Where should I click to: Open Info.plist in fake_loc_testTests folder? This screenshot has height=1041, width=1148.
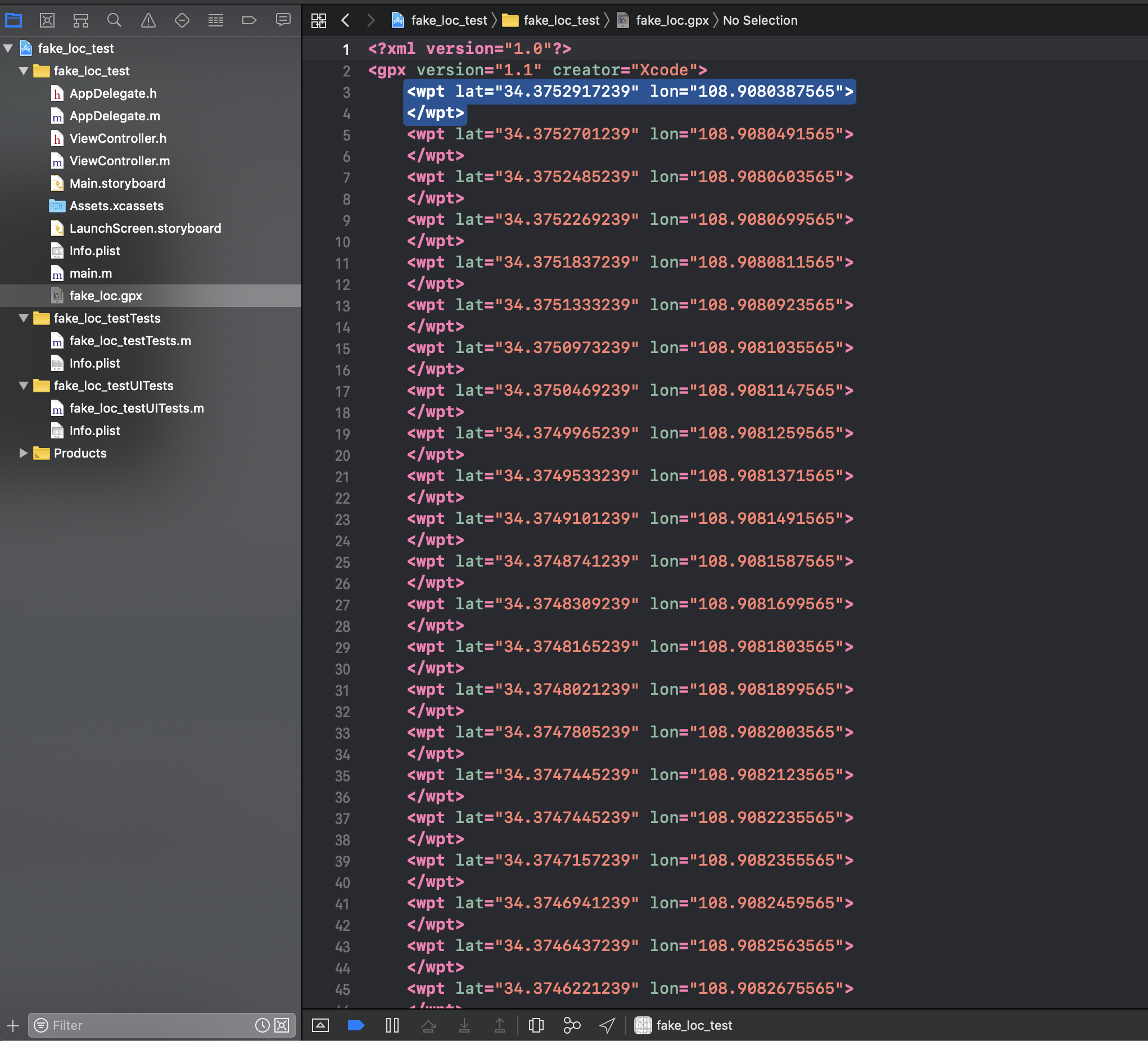coord(94,363)
